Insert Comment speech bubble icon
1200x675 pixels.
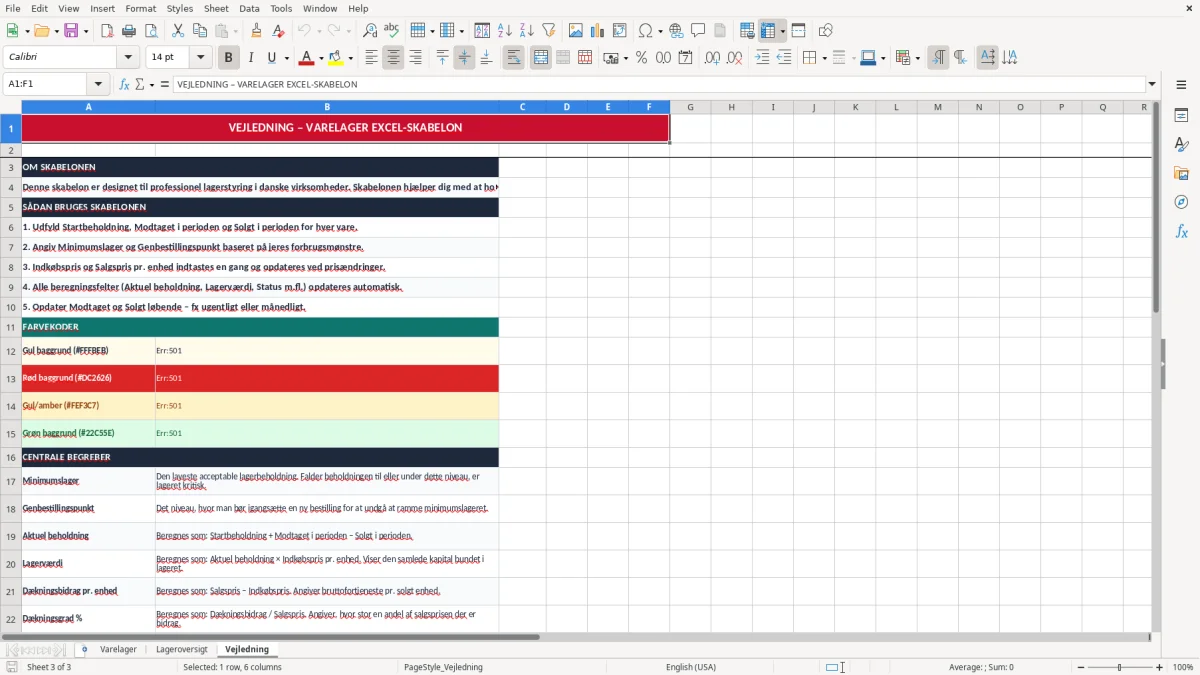pyautogui.click(x=698, y=31)
